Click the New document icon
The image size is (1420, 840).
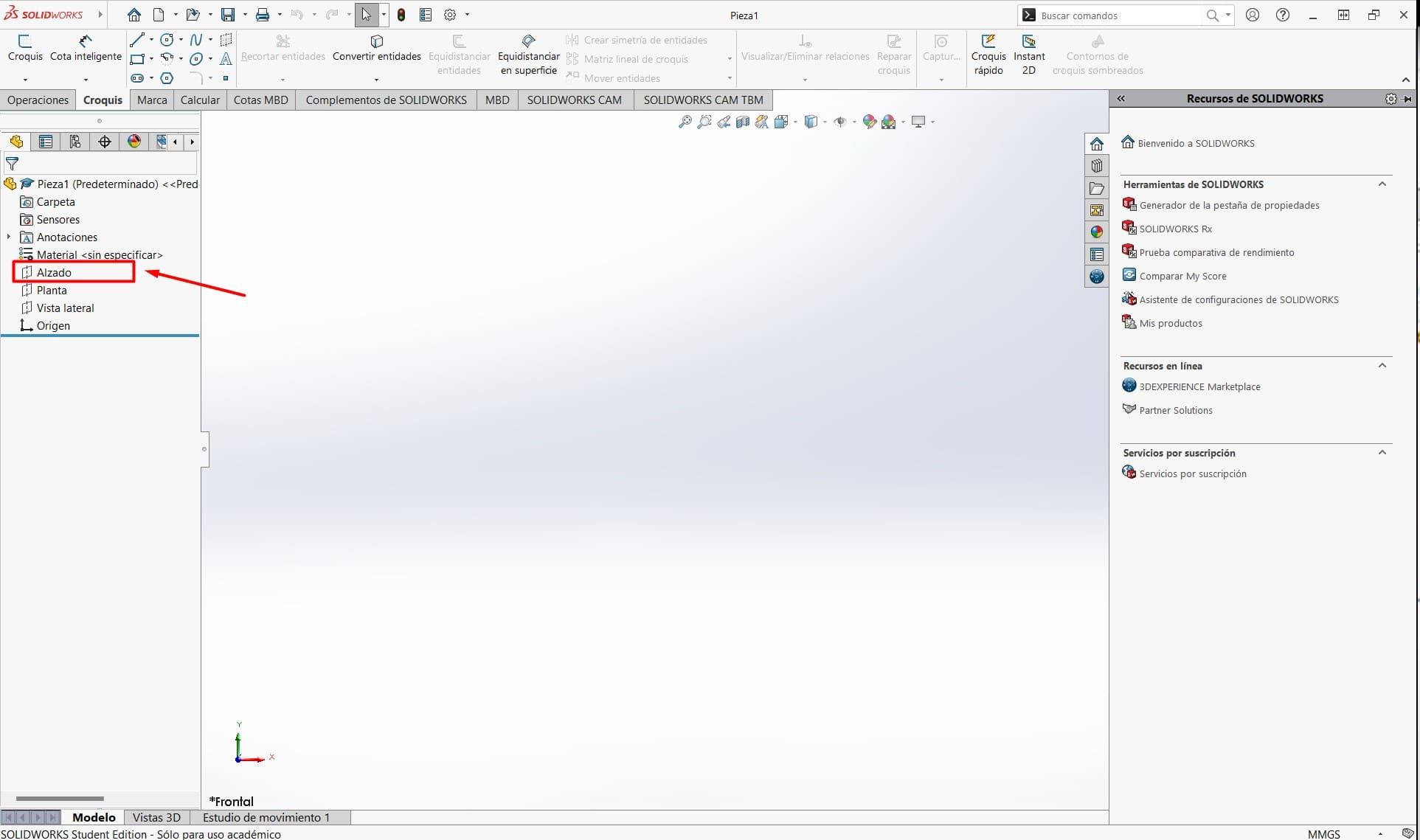pos(159,15)
